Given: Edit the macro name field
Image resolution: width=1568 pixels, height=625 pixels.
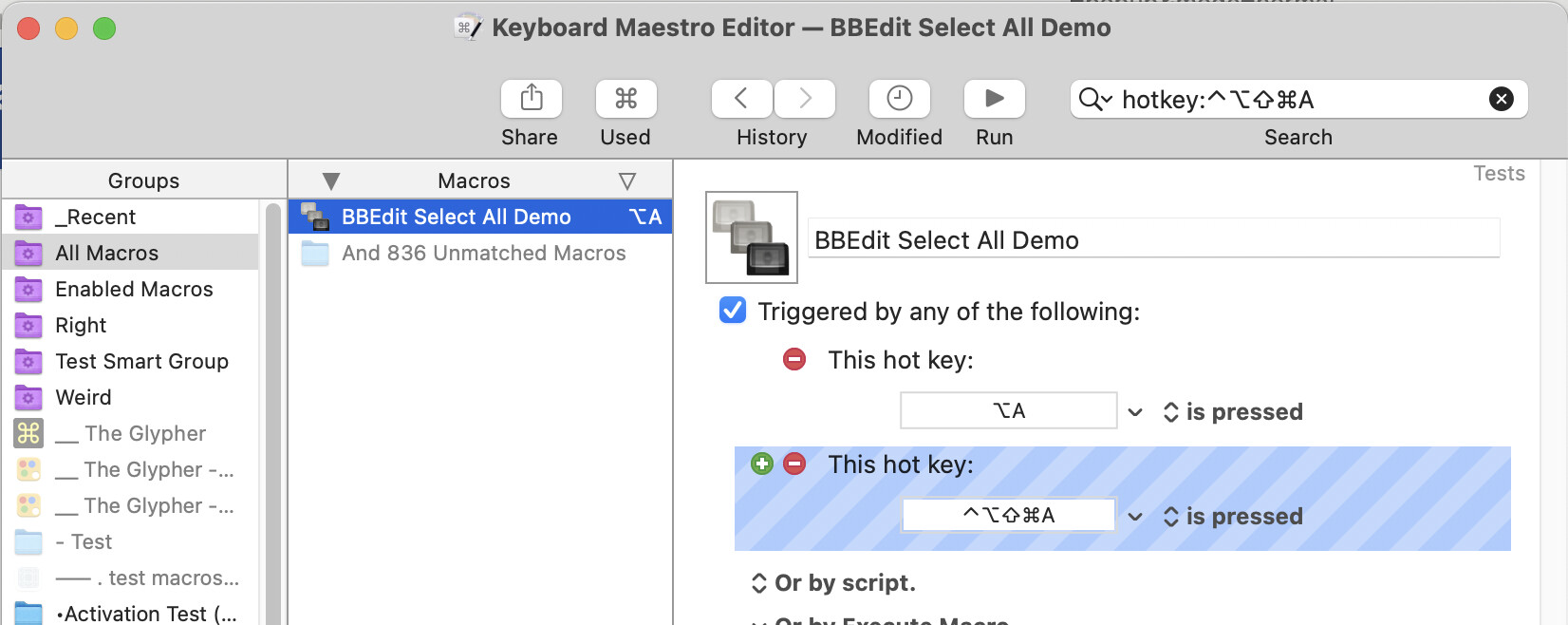Looking at the screenshot, I should click(x=1154, y=239).
